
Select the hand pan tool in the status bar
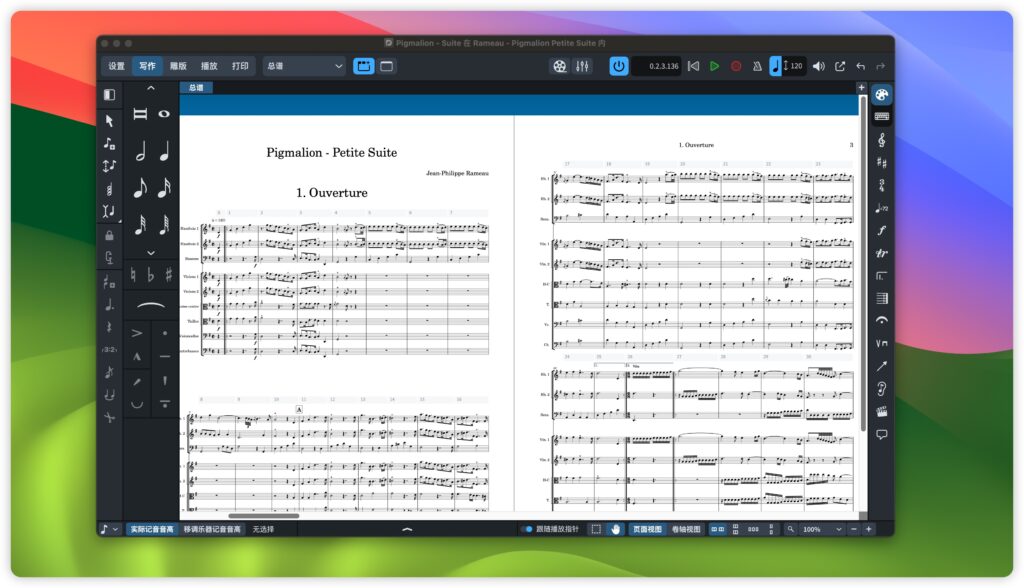(x=616, y=530)
